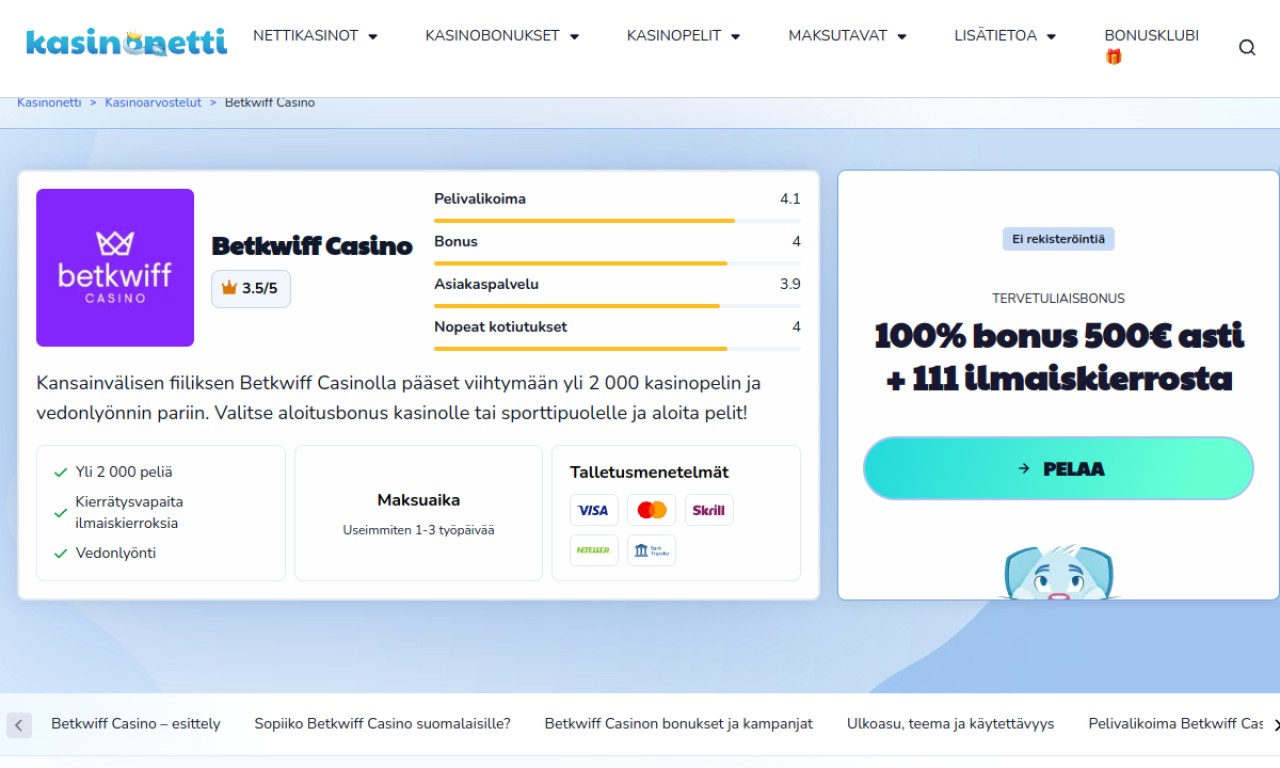Click the Tervetuliaisbonus label
This screenshot has width=1280, height=768.
point(1058,298)
